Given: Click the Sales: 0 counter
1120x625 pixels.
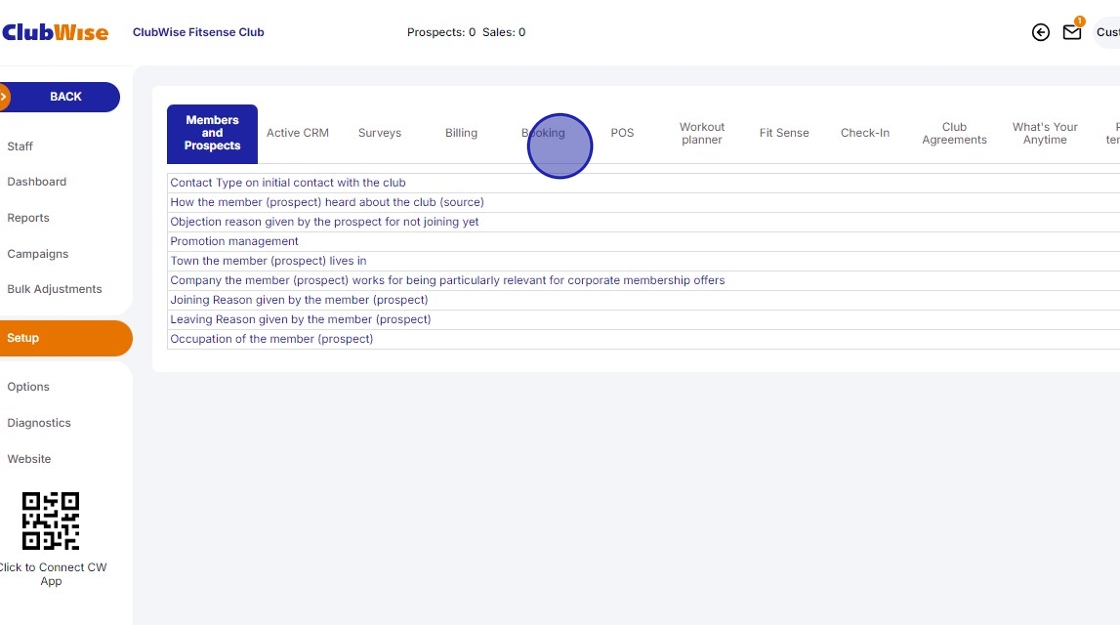Looking at the screenshot, I should coord(504,32).
